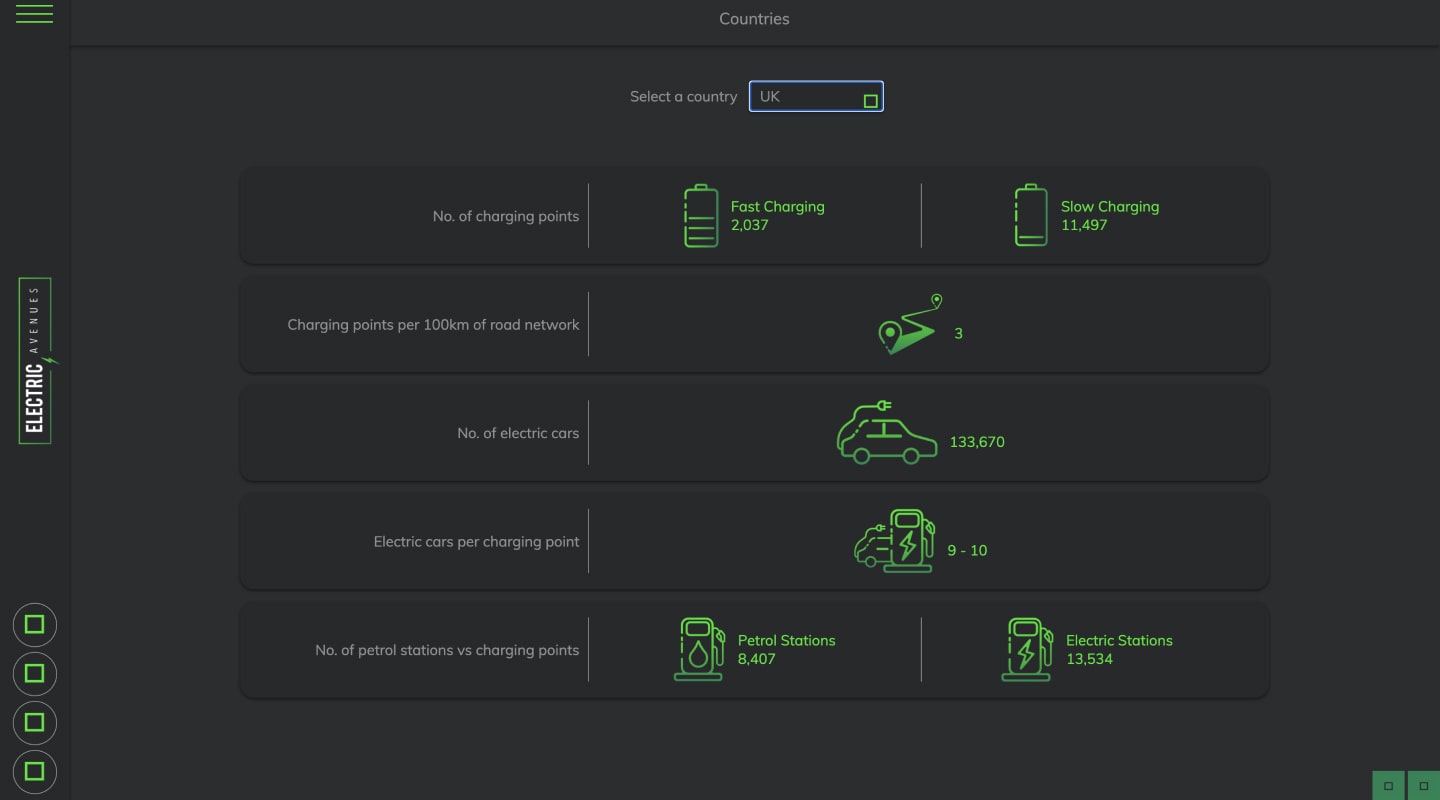
Task: Click the road network route pin icon
Action: (911, 324)
